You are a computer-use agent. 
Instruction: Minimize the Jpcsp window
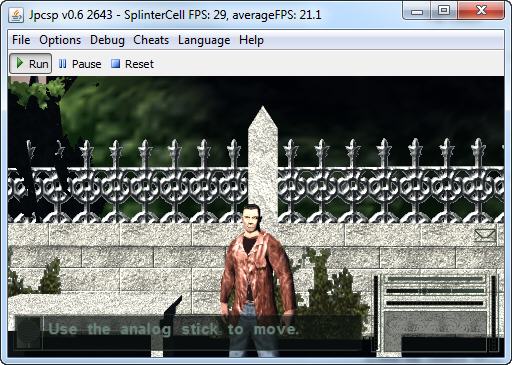417,11
